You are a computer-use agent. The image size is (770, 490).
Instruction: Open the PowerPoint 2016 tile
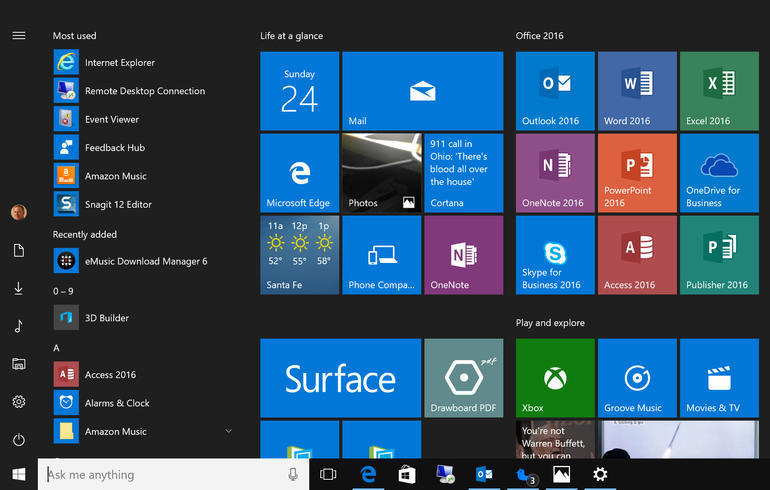(636, 173)
